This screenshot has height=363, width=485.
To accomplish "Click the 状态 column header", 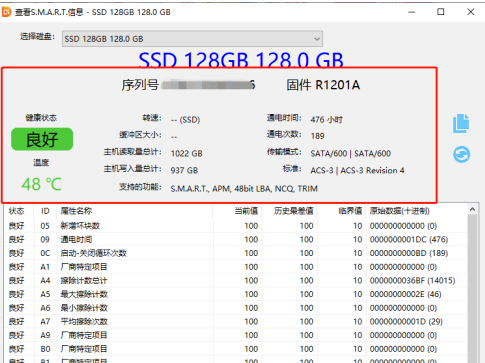I will (x=17, y=211).
